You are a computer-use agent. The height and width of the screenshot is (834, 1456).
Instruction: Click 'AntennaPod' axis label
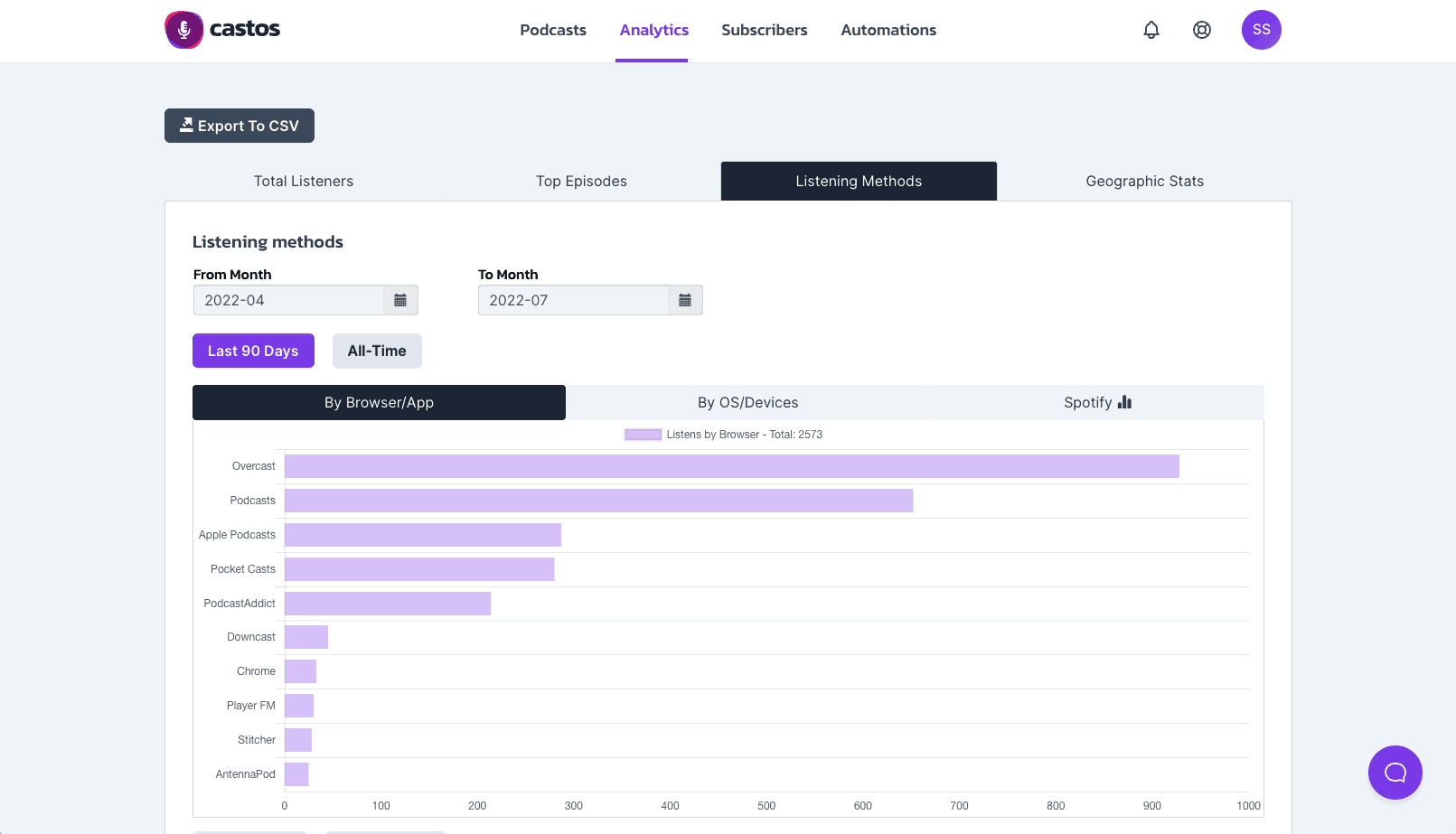click(246, 774)
